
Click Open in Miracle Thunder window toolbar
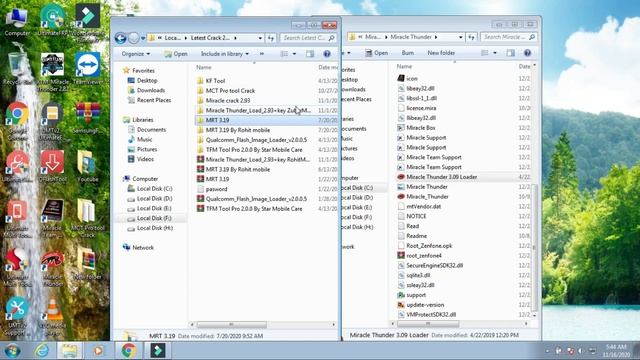[x=376, y=53]
